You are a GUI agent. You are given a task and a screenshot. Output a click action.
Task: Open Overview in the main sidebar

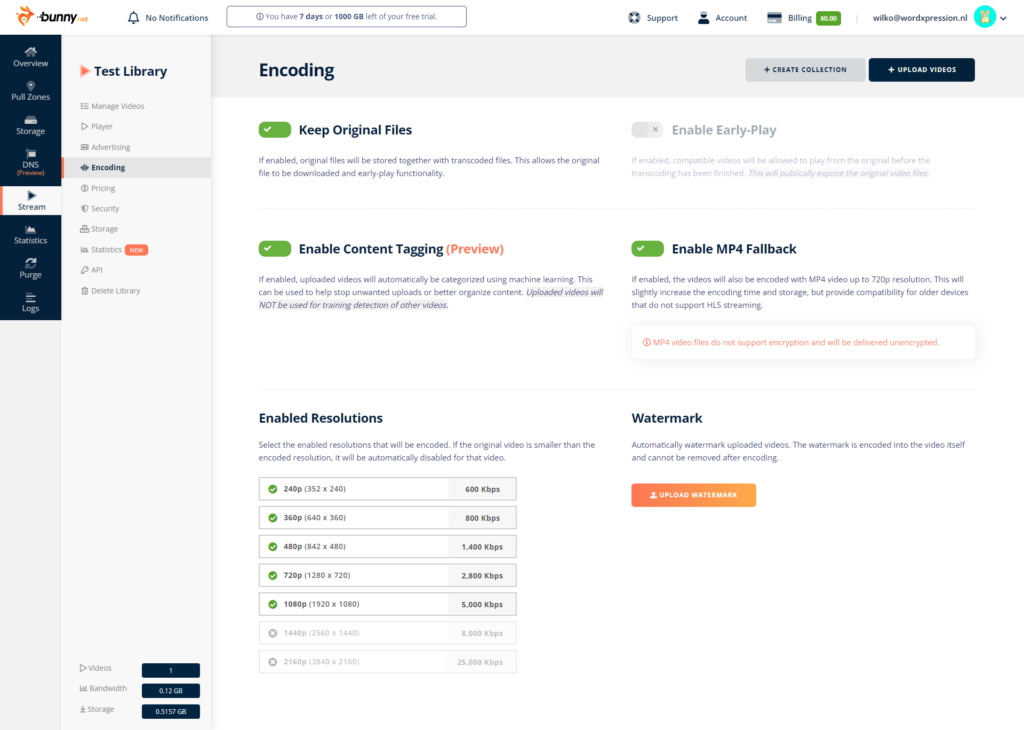pyautogui.click(x=31, y=57)
